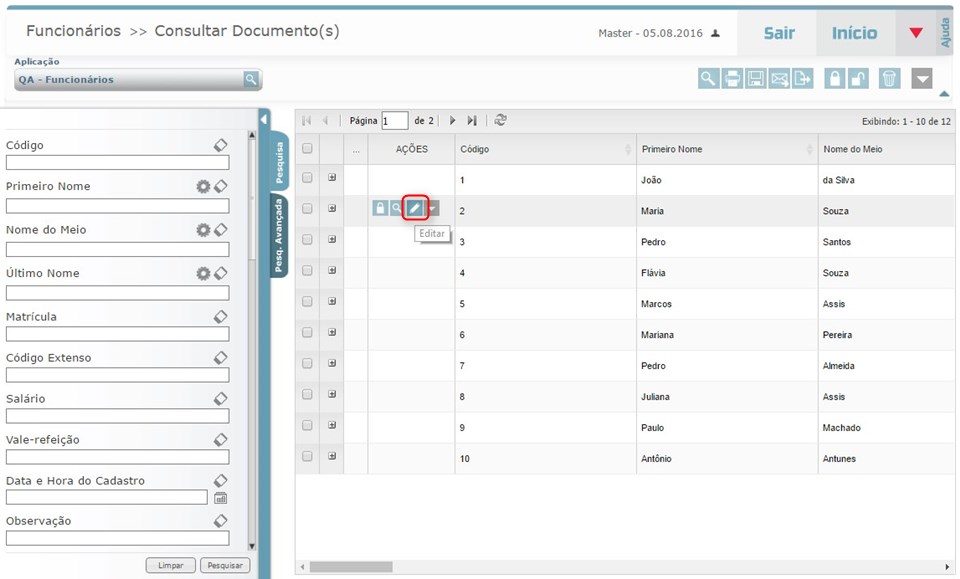Open the gray dropdown arrow in the top toolbar

pyautogui.click(x=922, y=79)
